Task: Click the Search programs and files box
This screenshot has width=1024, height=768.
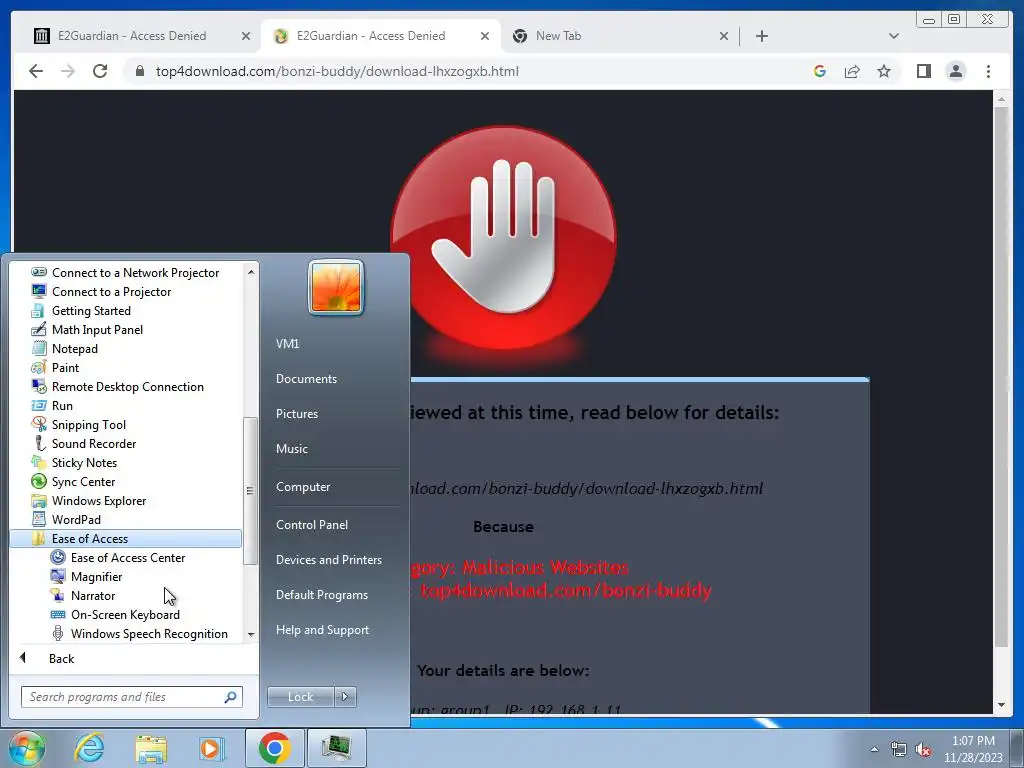Action: click(x=124, y=697)
